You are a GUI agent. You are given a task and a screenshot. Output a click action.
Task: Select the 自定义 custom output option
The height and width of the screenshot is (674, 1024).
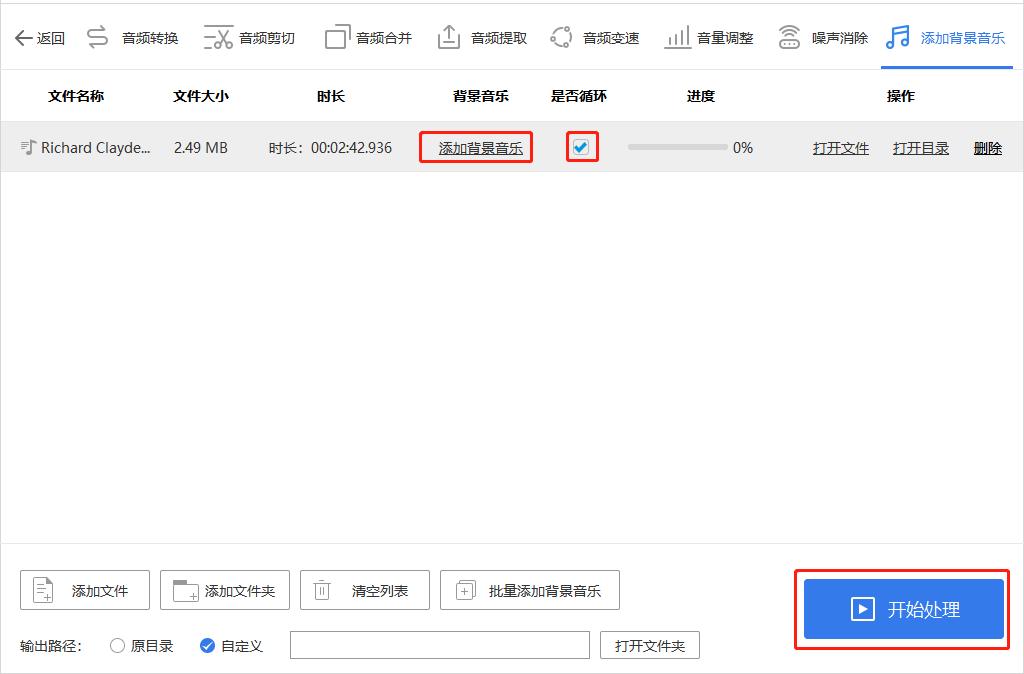[207, 646]
